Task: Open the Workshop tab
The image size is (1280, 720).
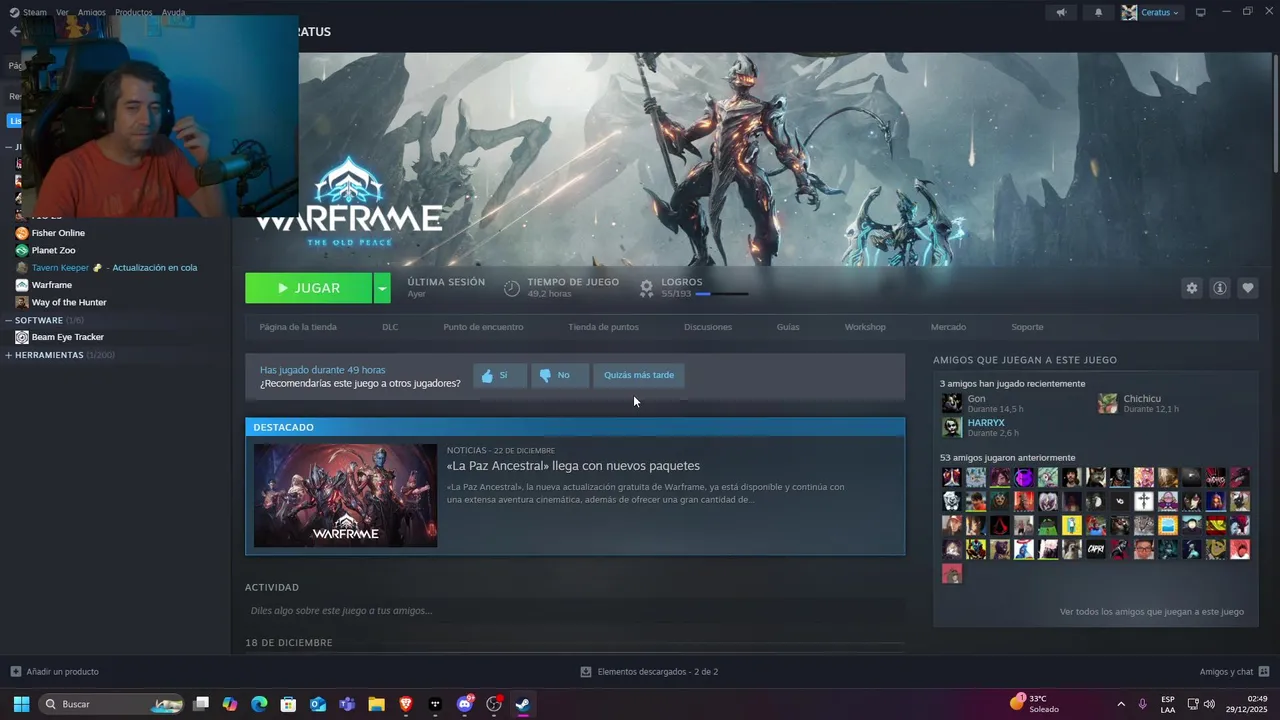Action: pyautogui.click(x=865, y=327)
